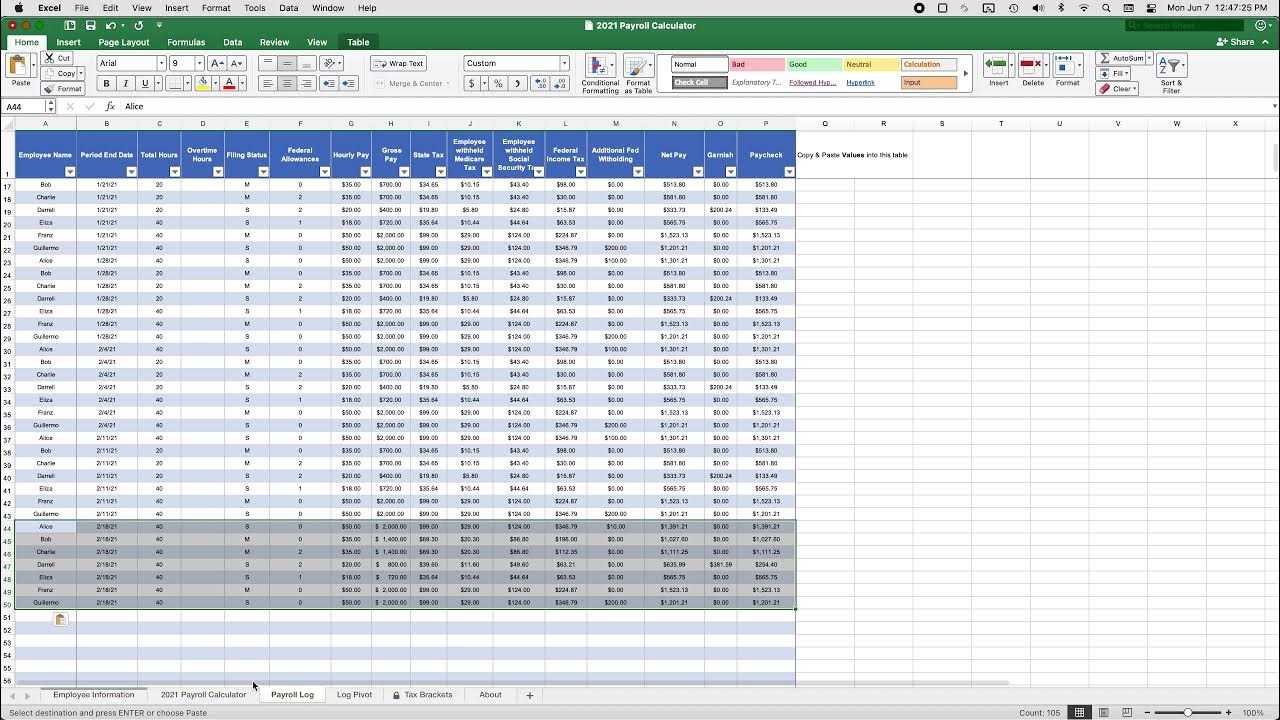Click the yellow fill color button

pyautogui.click(x=202, y=84)
